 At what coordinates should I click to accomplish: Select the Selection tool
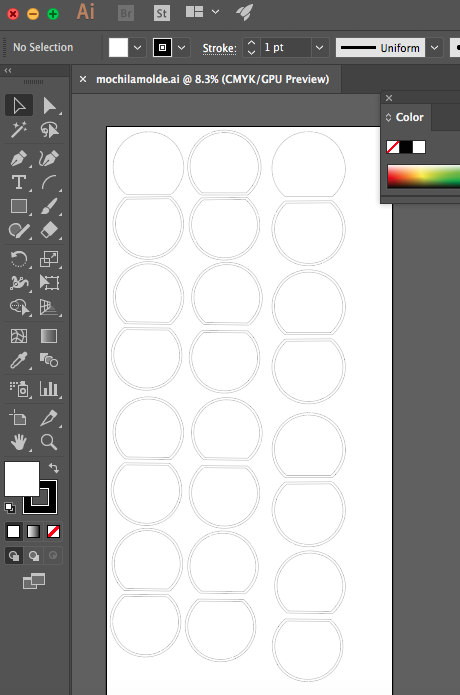pyautogui.click(x=19, y=105)
